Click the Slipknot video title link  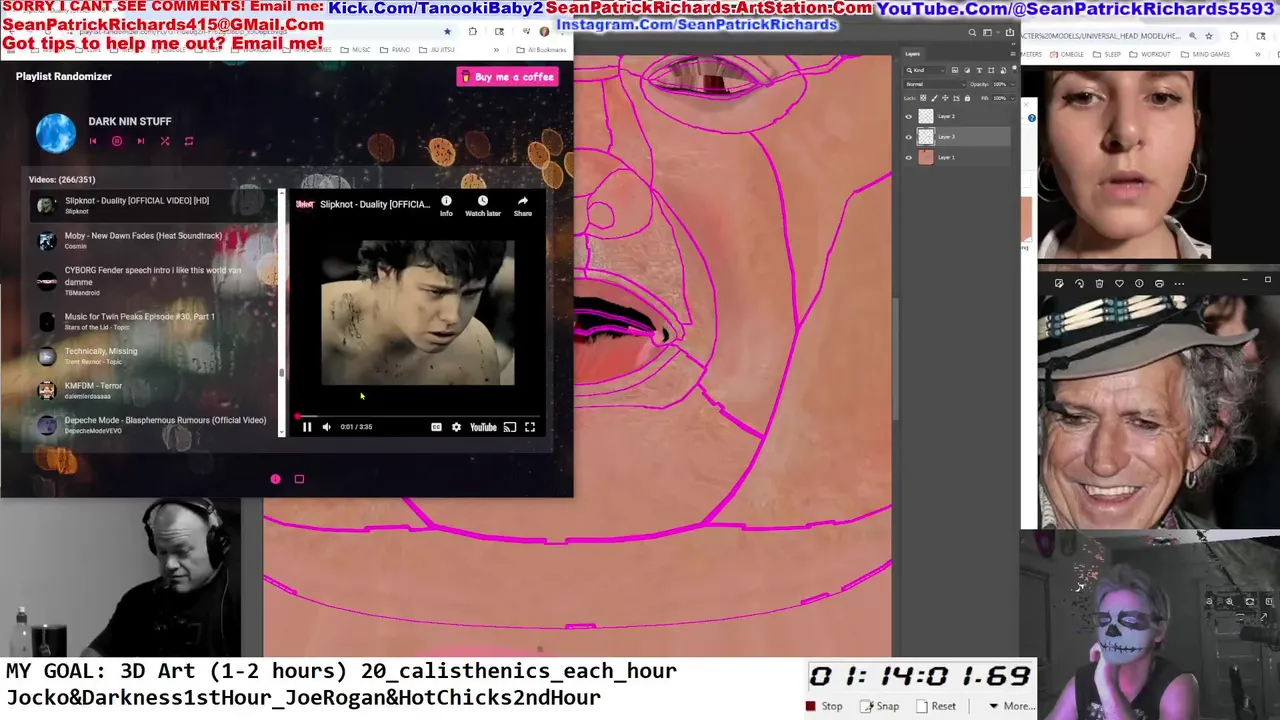[x=375, y=204]
